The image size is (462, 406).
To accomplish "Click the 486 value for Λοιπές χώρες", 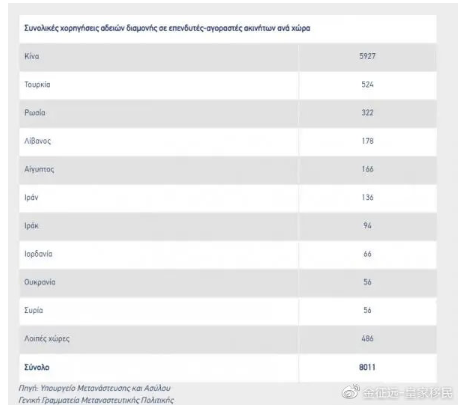I will (367, 339).
